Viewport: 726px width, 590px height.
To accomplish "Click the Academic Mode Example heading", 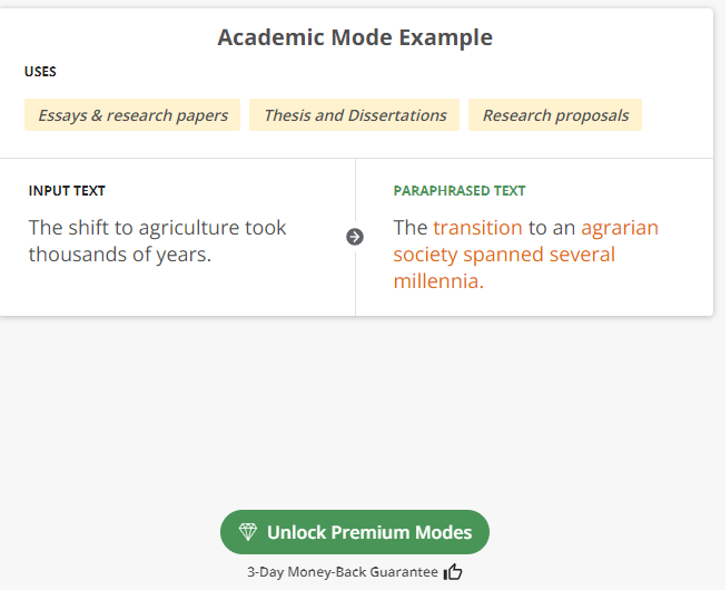I will [x=355, y=38].
